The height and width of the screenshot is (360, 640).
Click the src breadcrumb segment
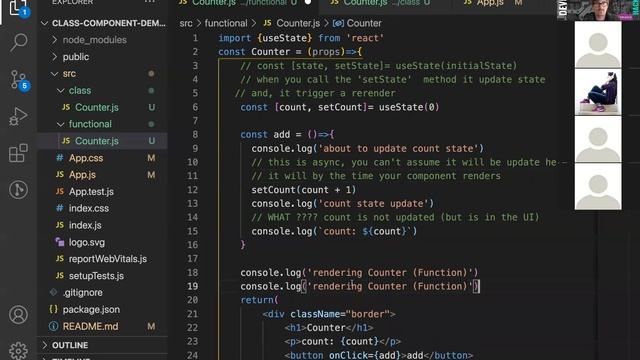coord(186,24)
